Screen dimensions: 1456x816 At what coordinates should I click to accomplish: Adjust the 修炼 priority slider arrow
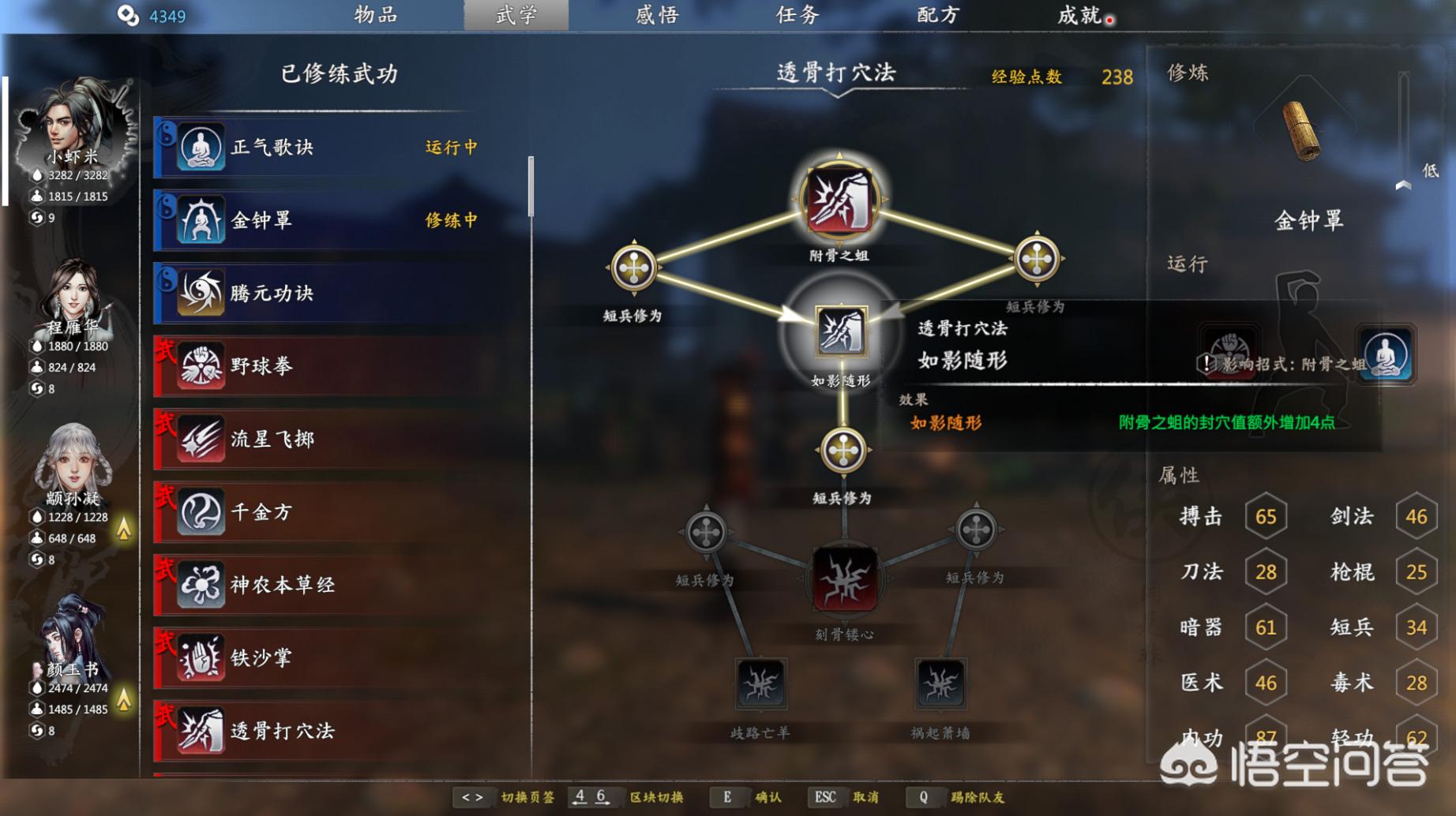point(1403,185)
